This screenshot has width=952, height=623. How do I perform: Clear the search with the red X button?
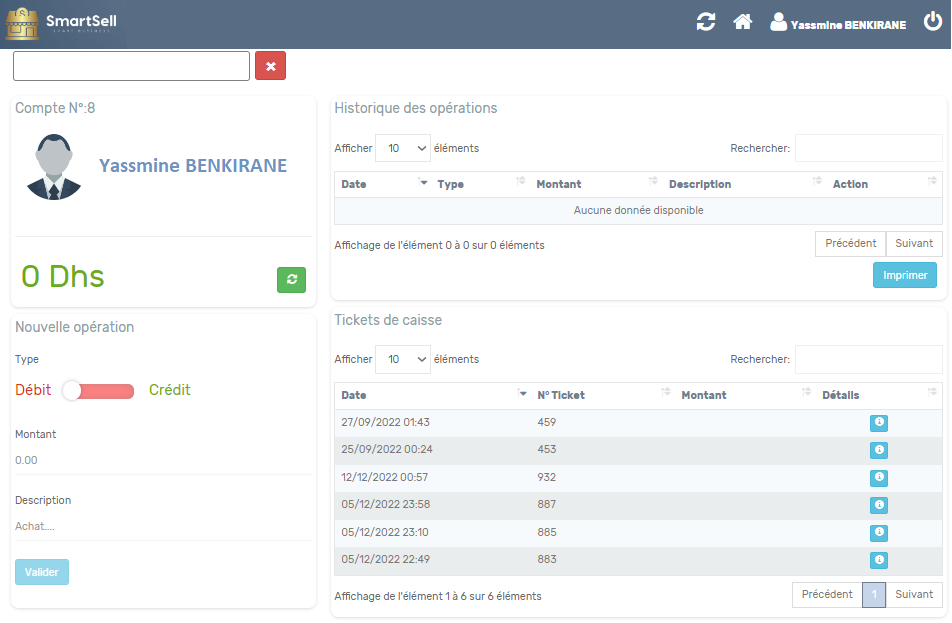pyautogui.click(x=270, y=66)
